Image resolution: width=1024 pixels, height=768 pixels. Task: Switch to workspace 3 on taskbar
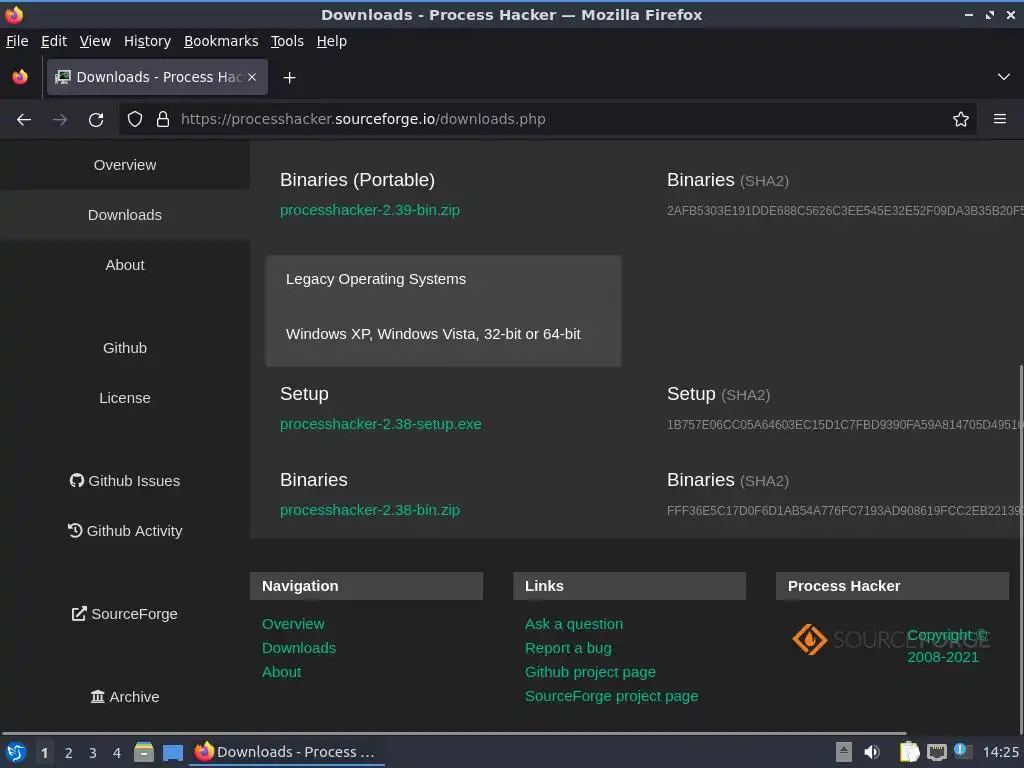coord(93,753)
